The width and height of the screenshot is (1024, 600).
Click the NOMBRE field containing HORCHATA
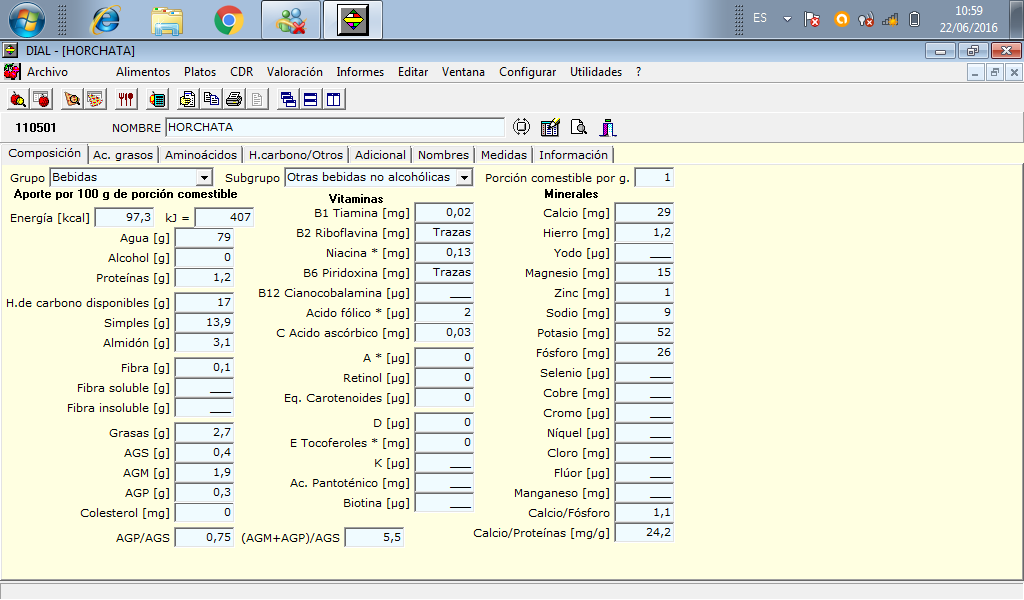click(x=335, y=127)
